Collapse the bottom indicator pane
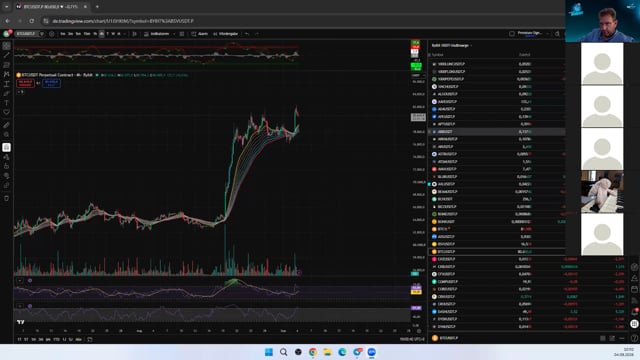The height and width of the screenshot is (360, 640). point(20,306)
